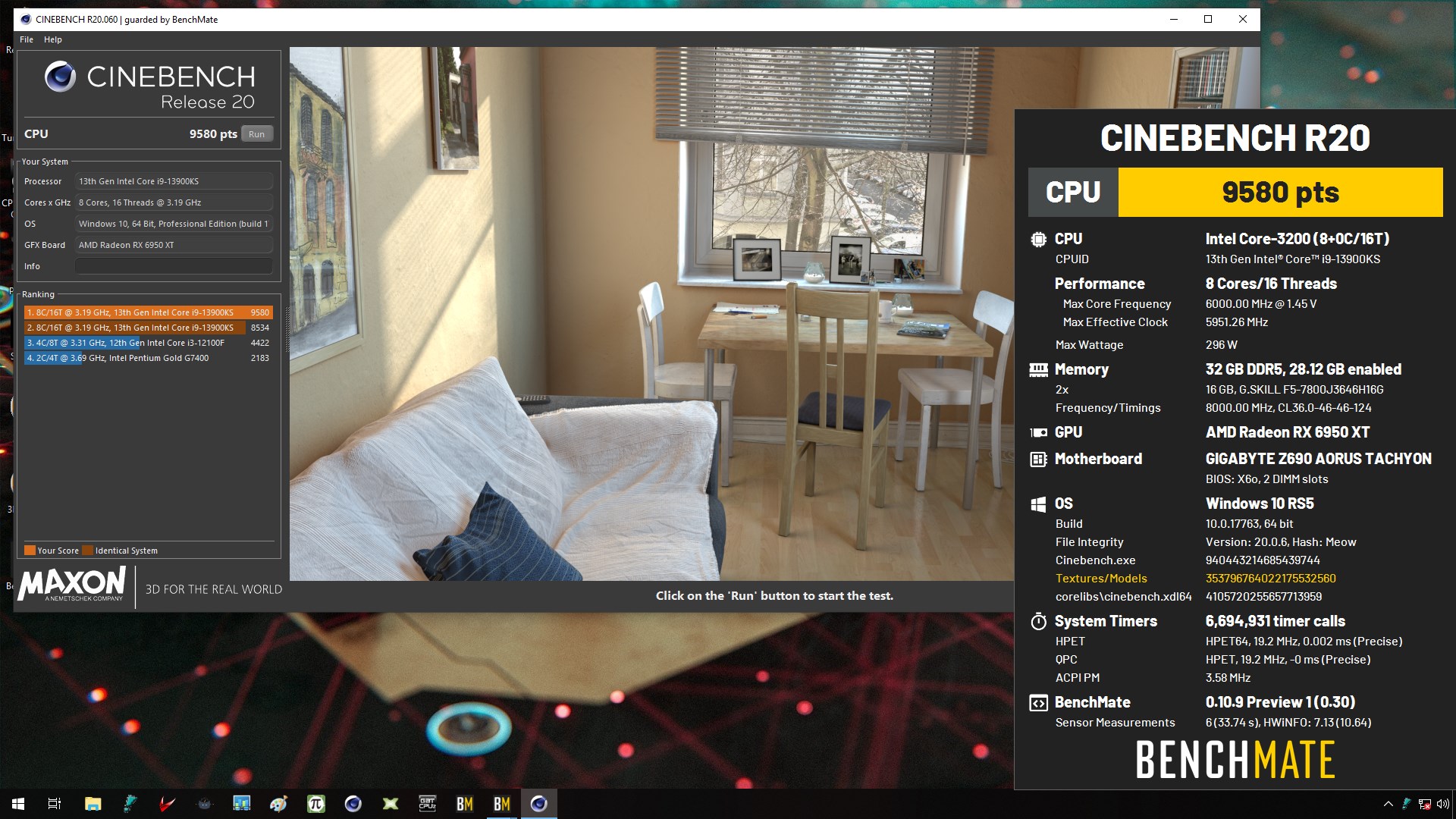1456x819 pixels.
Task: Click the BENCHMATE logo at panel bottom
Action: 1235,761
